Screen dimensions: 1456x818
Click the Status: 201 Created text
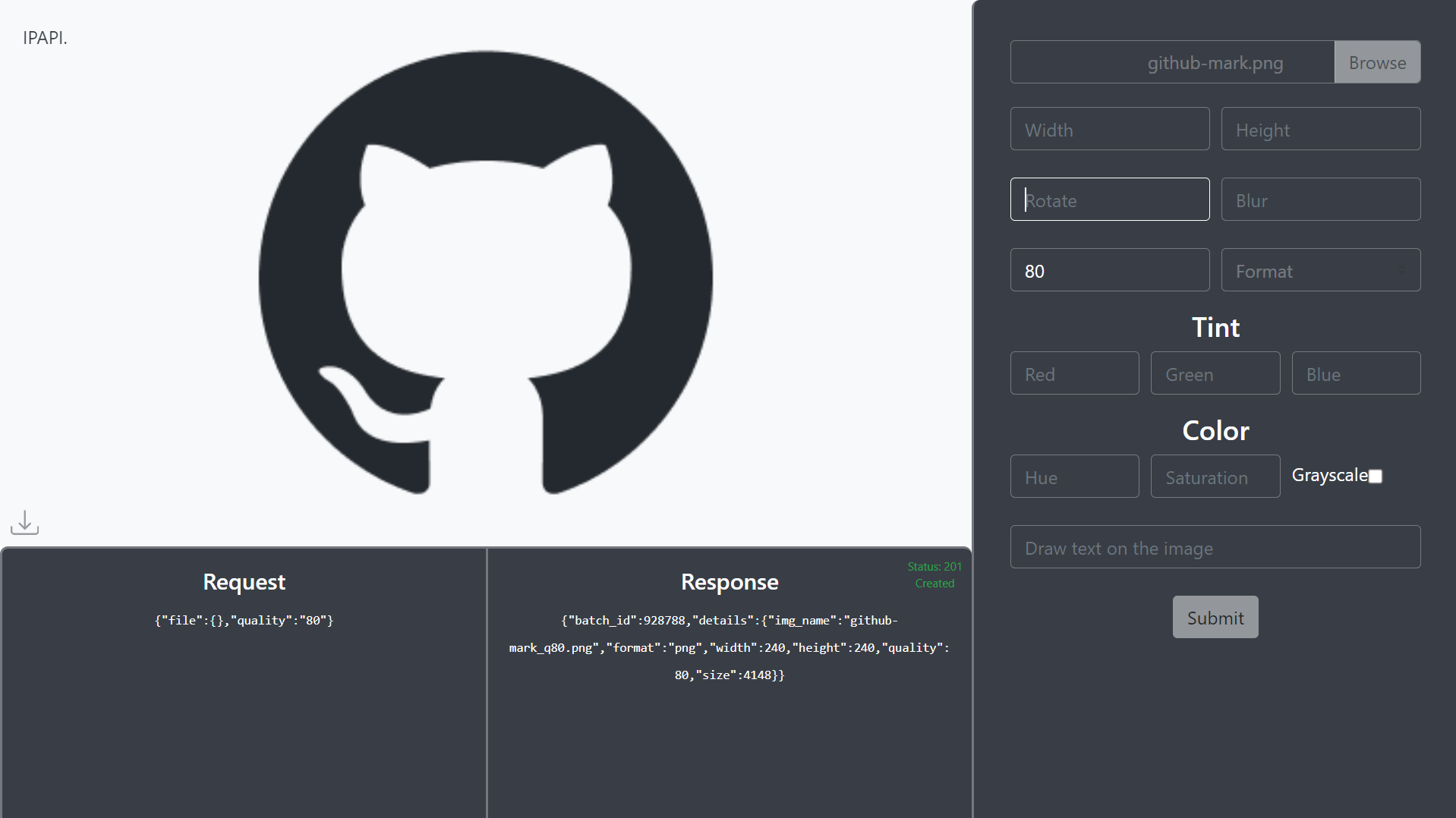934,575
